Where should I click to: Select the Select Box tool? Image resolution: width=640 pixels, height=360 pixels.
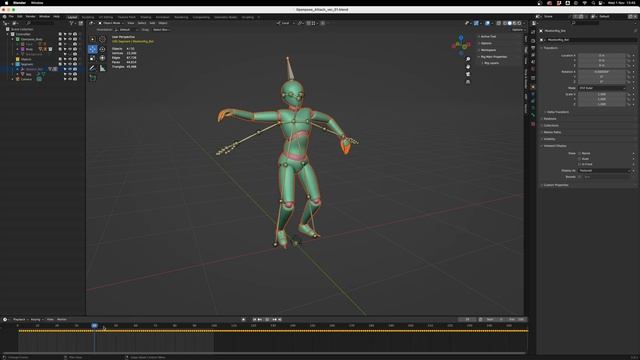(x=93, y=39)
